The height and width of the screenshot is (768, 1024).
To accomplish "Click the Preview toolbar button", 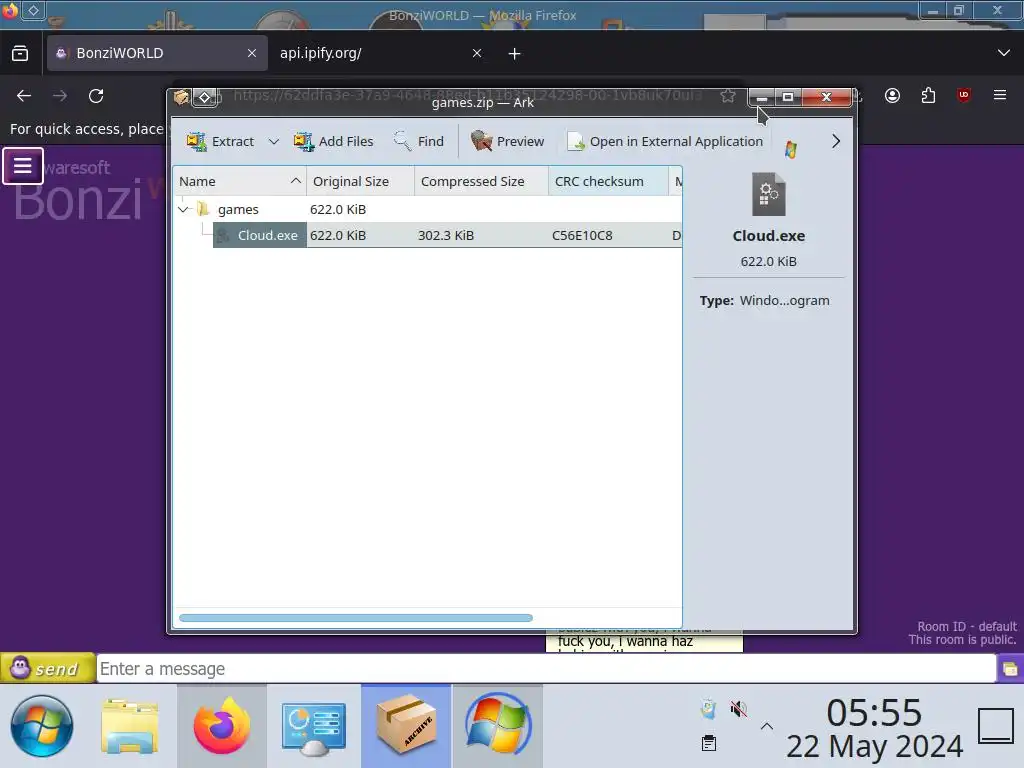I will click(507, 141).
